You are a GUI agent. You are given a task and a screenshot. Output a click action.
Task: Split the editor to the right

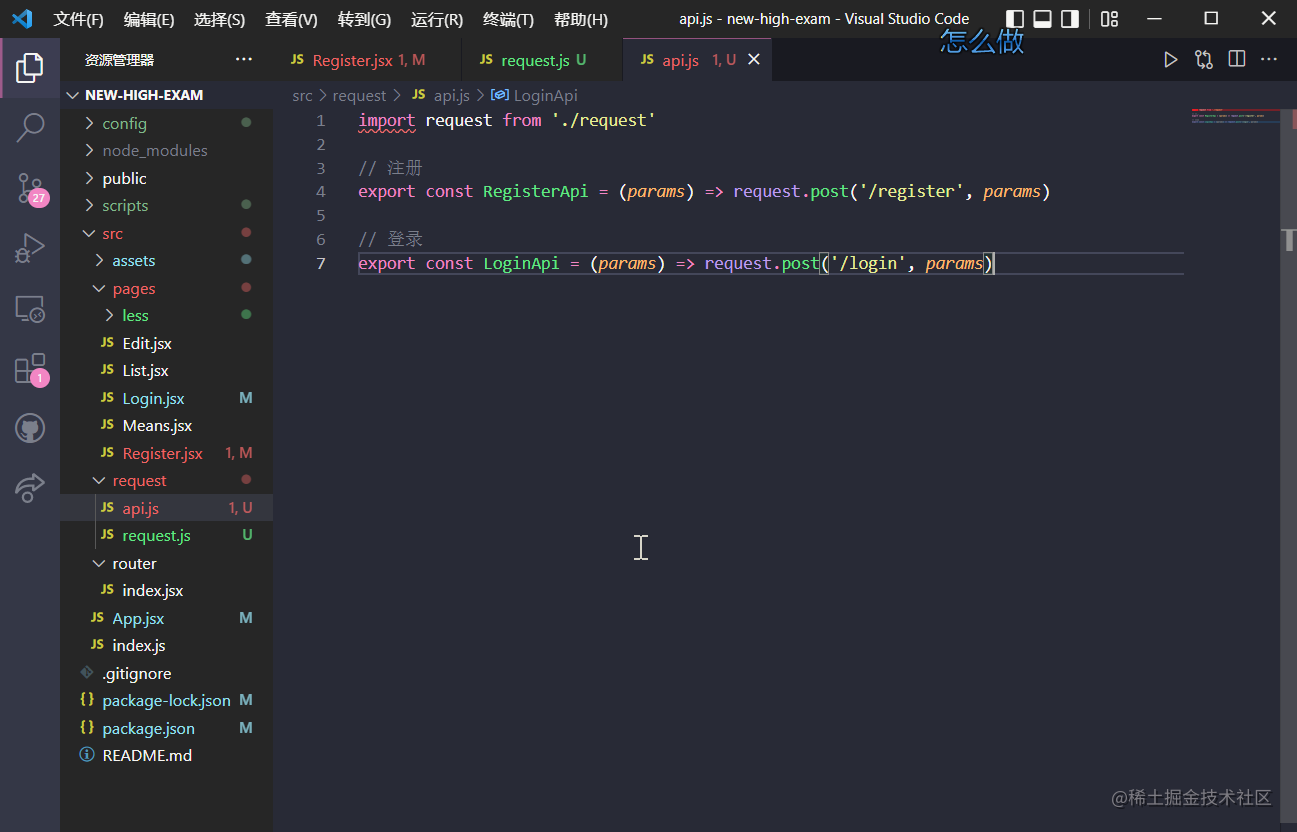(1237, 60)
